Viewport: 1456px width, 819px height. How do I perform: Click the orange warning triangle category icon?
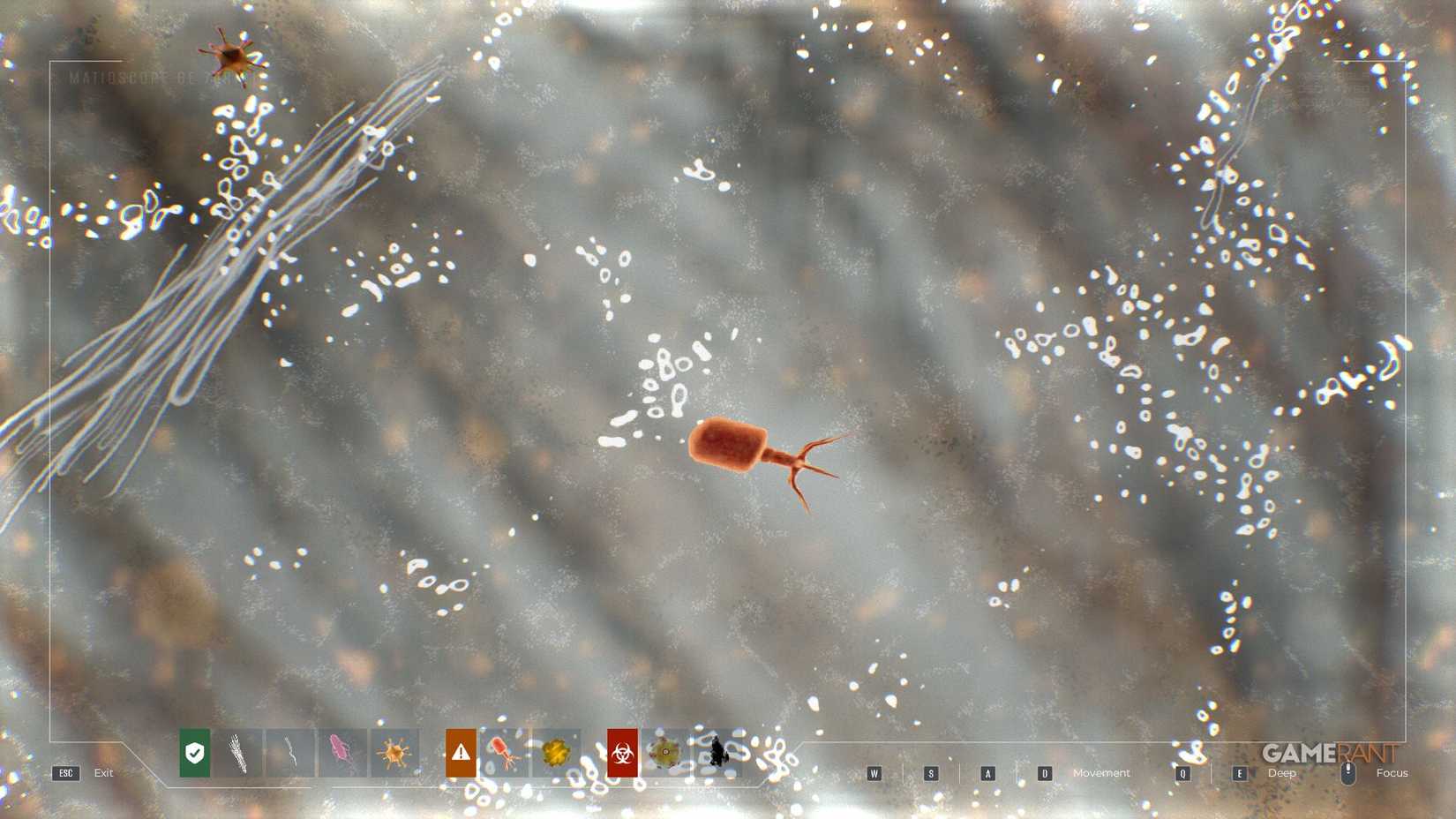[461, 753]
